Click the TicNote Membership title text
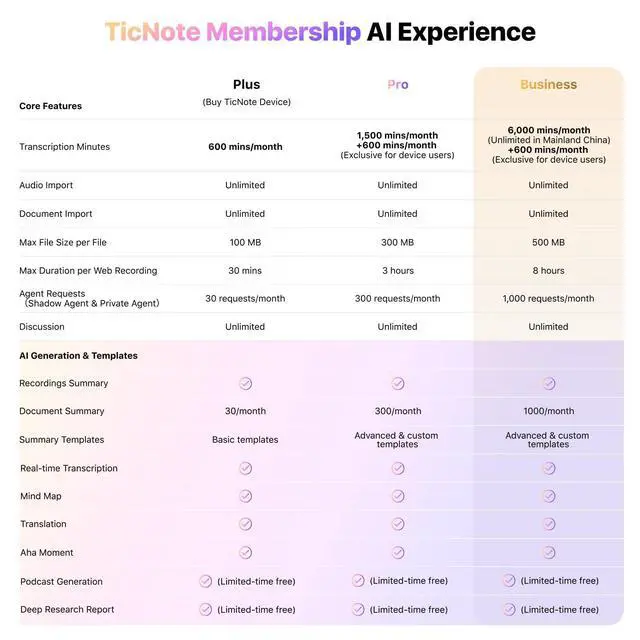 [x=233, y=32]
